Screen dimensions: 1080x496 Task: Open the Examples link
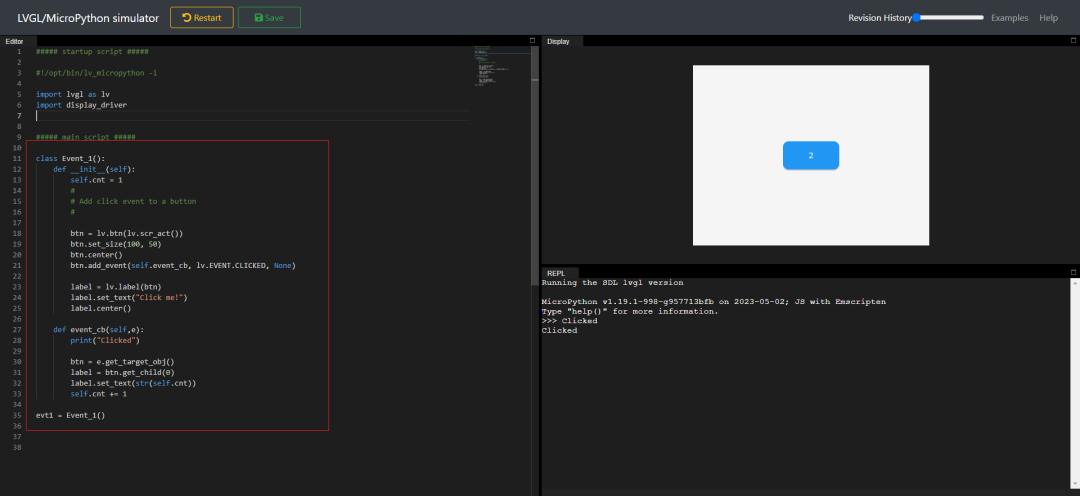pyautogui.click(x=1009, y=18)
